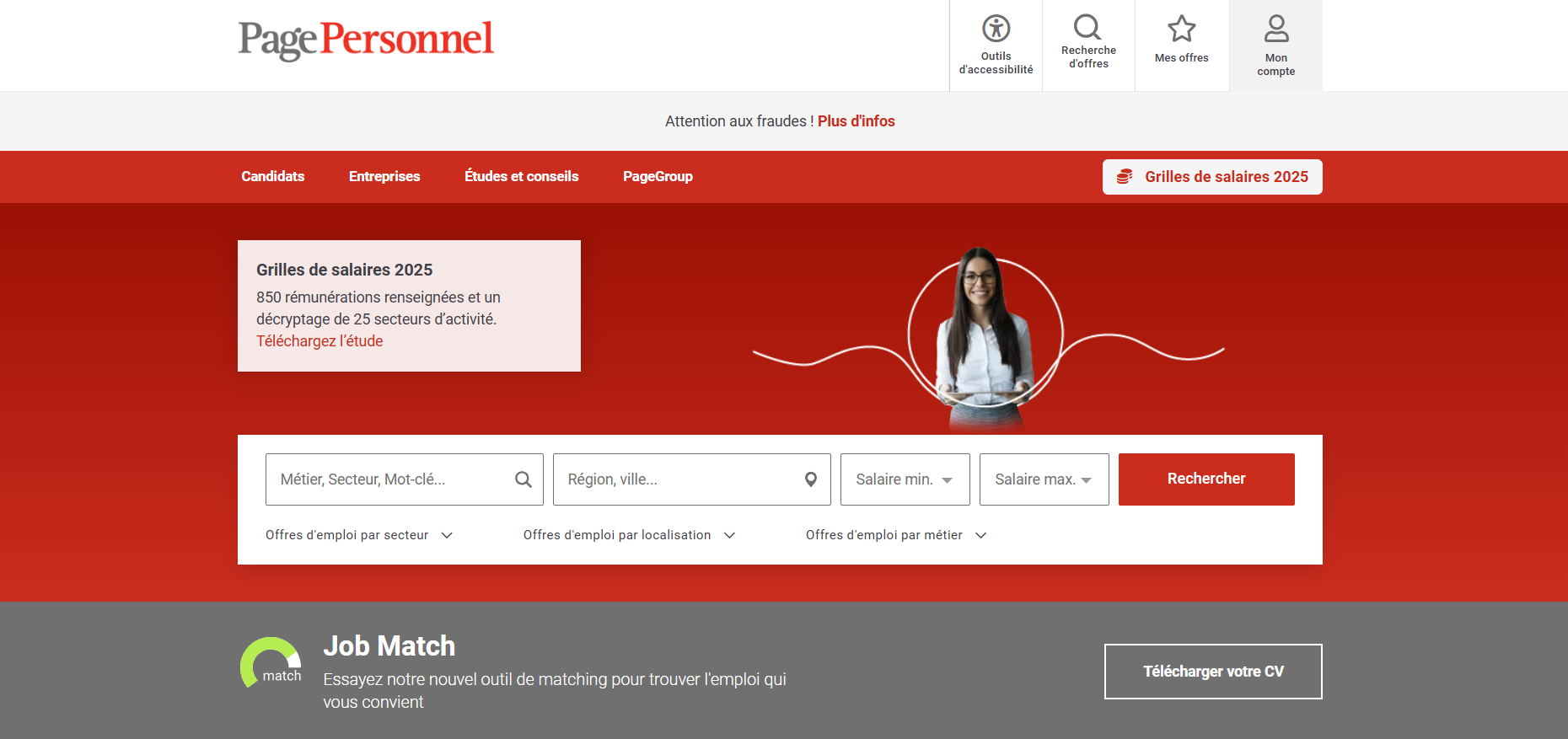Go to PagePersonnel home via logo
Image resolution: width=1568 pixels, height=739 pixels.
tap(366, 40)
